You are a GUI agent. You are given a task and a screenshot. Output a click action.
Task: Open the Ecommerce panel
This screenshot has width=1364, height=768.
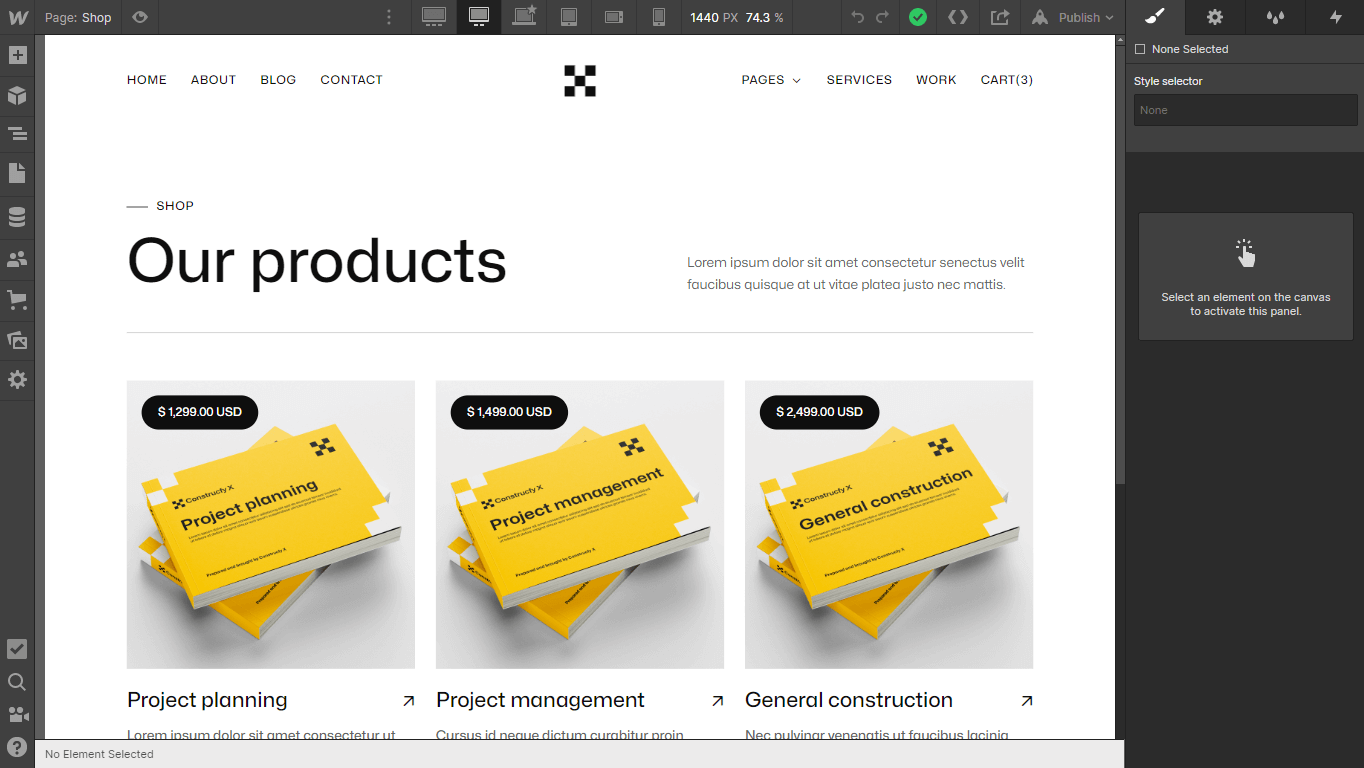pos(17,299)
